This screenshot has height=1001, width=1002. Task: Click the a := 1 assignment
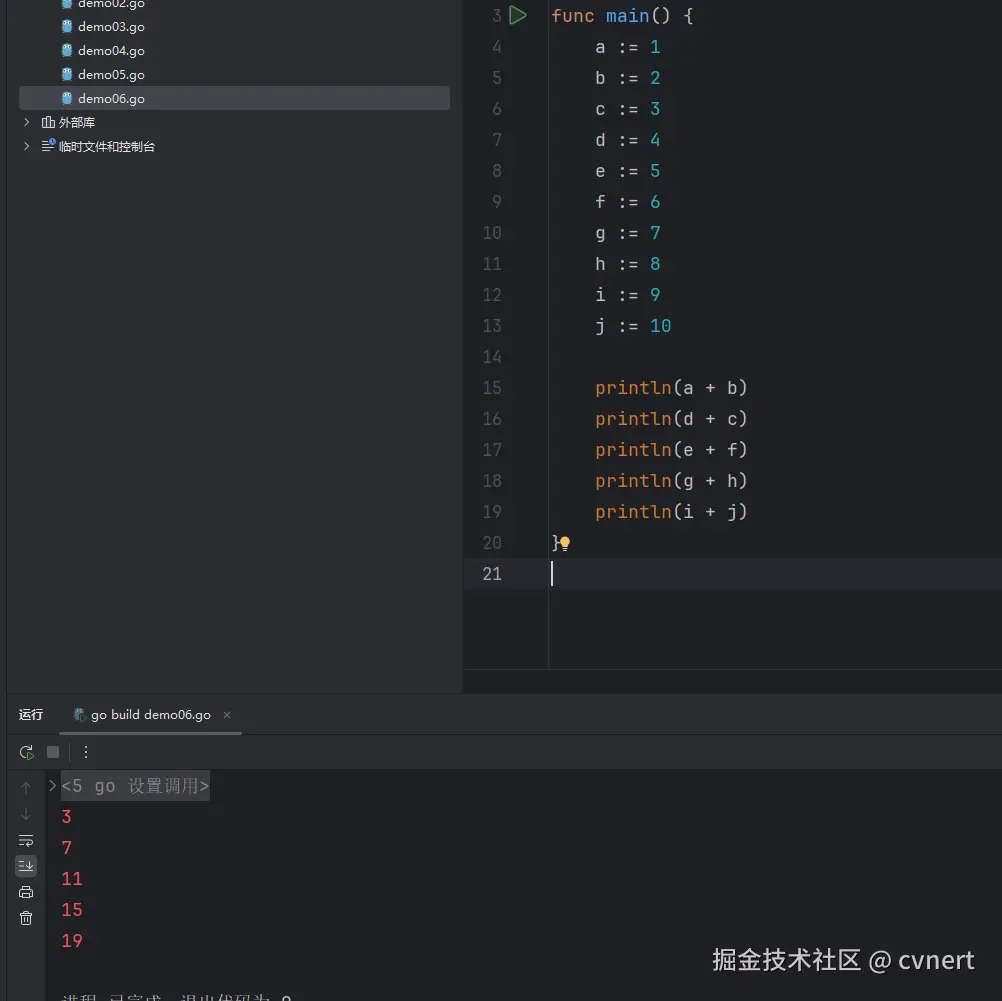coord(628,47)
